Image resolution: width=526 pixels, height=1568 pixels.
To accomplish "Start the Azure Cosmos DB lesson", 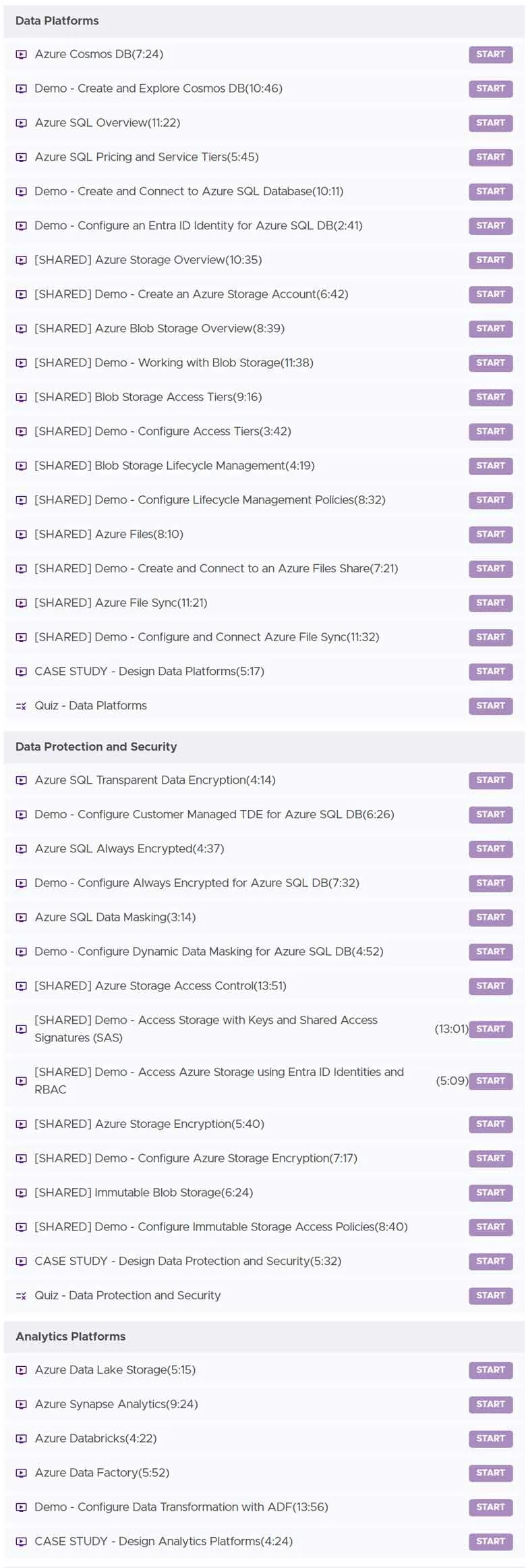I will pos(490,55).
